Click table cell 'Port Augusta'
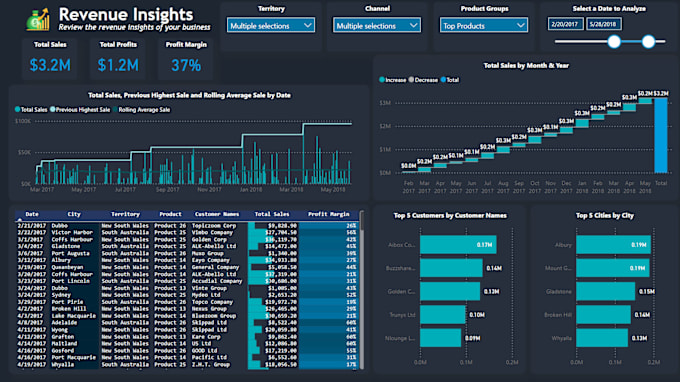 pos(70,253)
